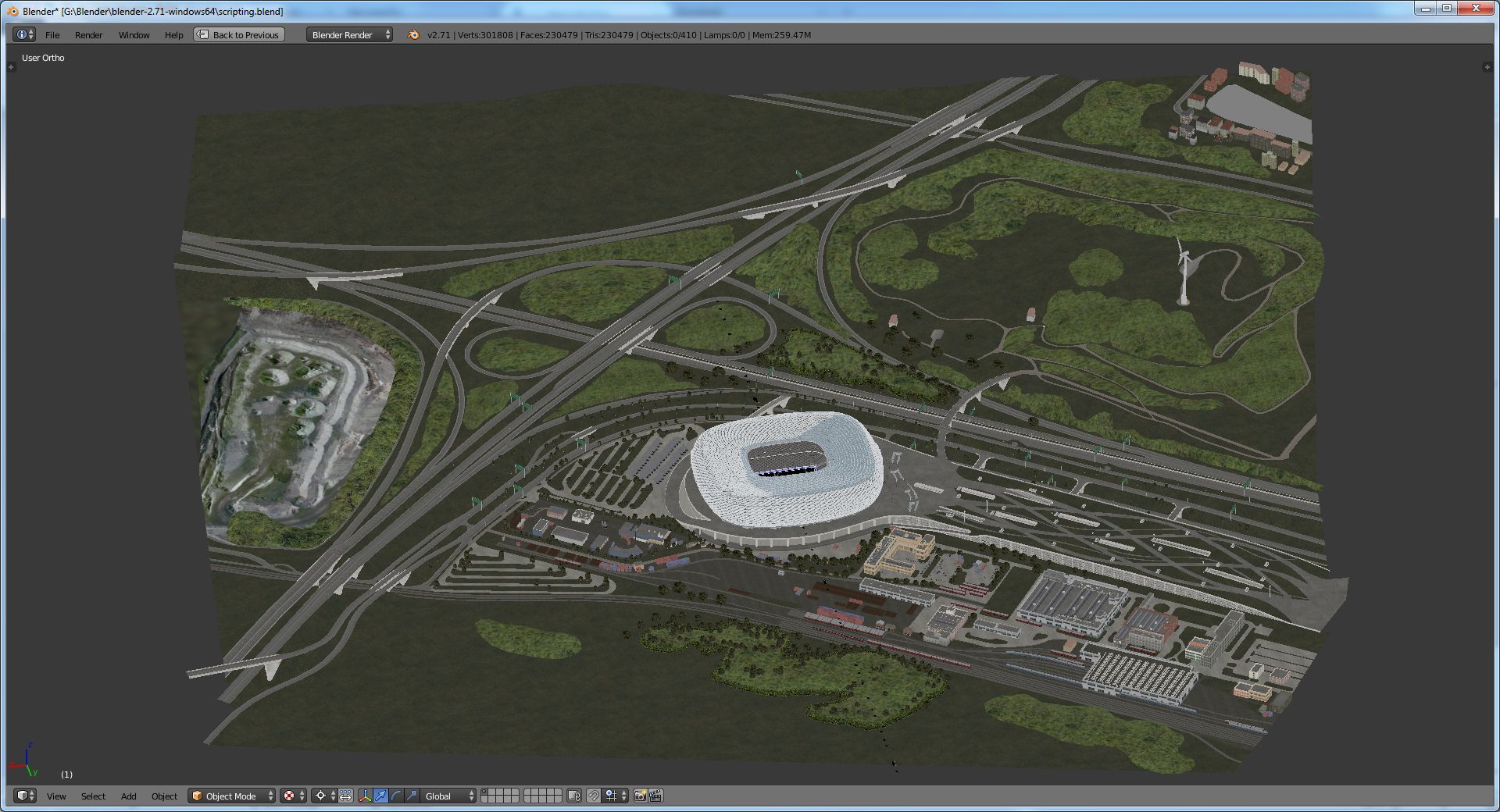
Task: Click the translate manipulator arrow icon
Action: pyautogui.click(x=380, y=796)
